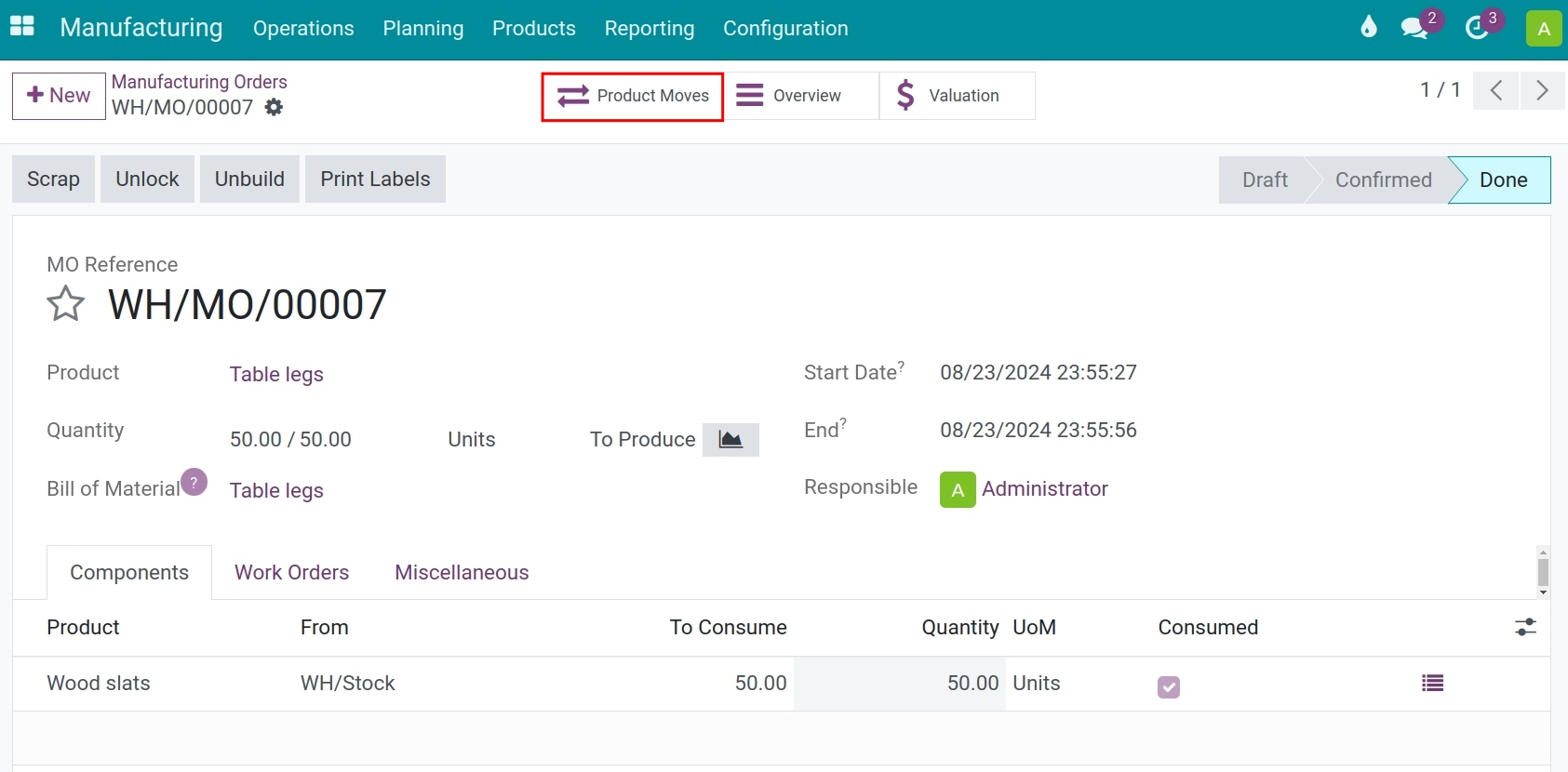Click the Start Date value 08/23/2024 23:55:27
The height and width of the screenshot is (772, 1568).
click(x=1039, y=373)
